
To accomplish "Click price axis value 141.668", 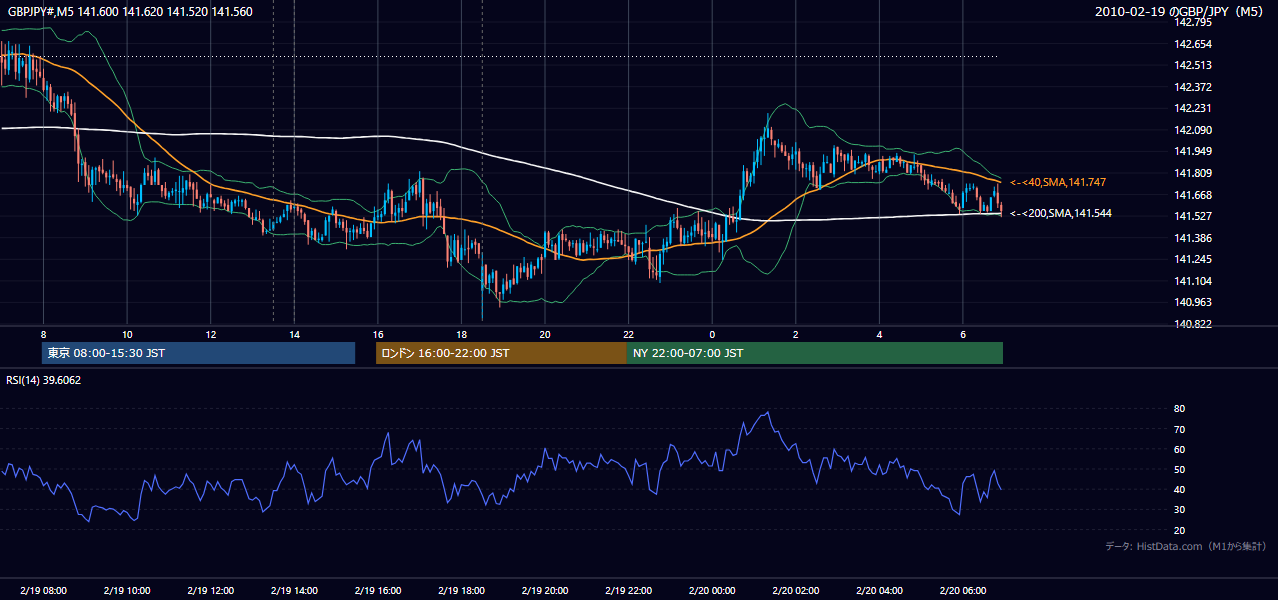I will tap(1192, 195).
